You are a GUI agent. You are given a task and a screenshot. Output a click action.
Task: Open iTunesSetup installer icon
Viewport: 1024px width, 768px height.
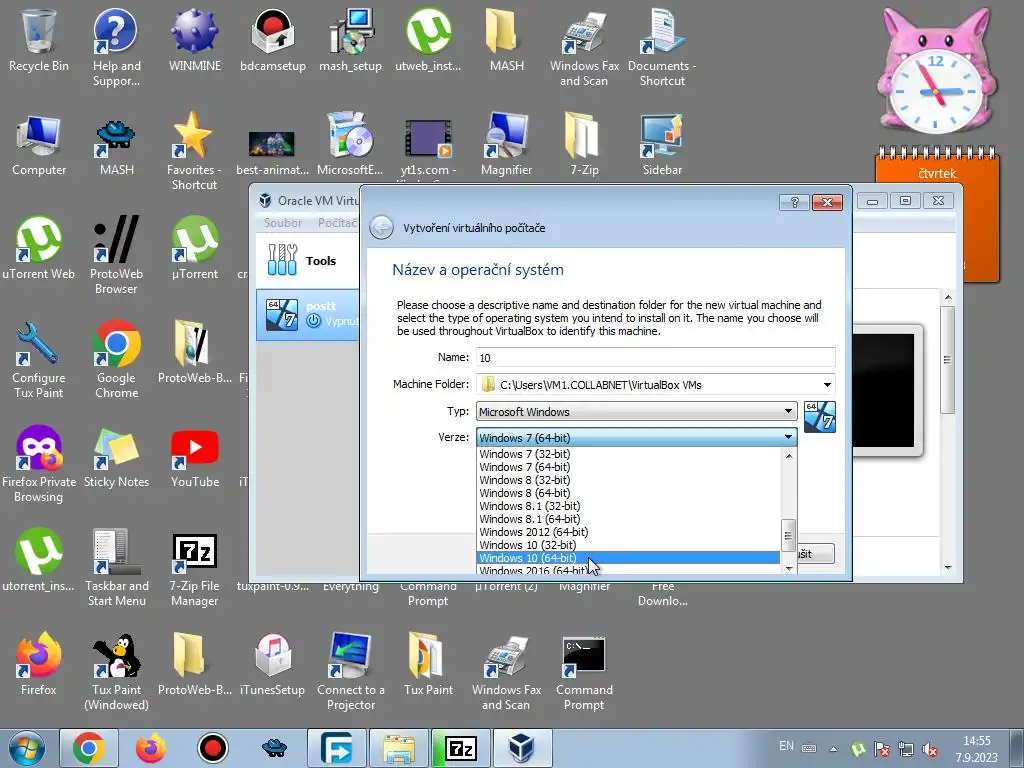(273, 664)
